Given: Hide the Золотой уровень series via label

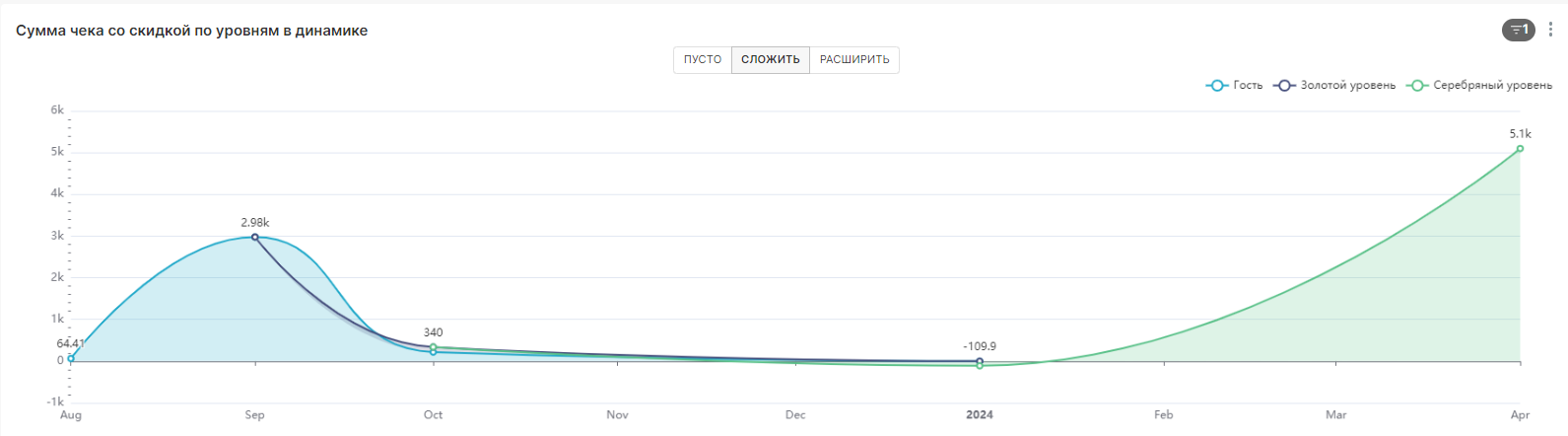Looking at the screenshot, I should [x=1347, y=86].
